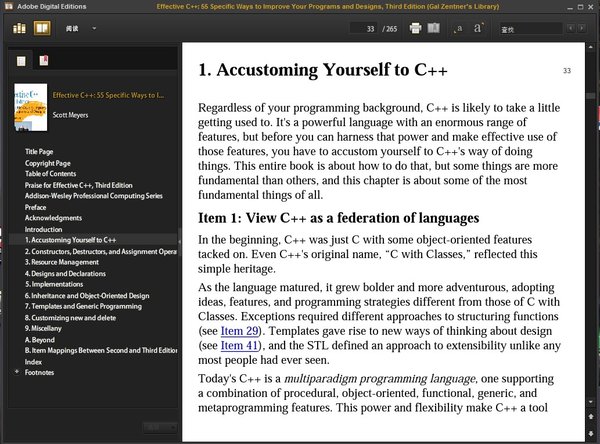Click the Effective C++ book cover thumbnail

pos(31,107)
